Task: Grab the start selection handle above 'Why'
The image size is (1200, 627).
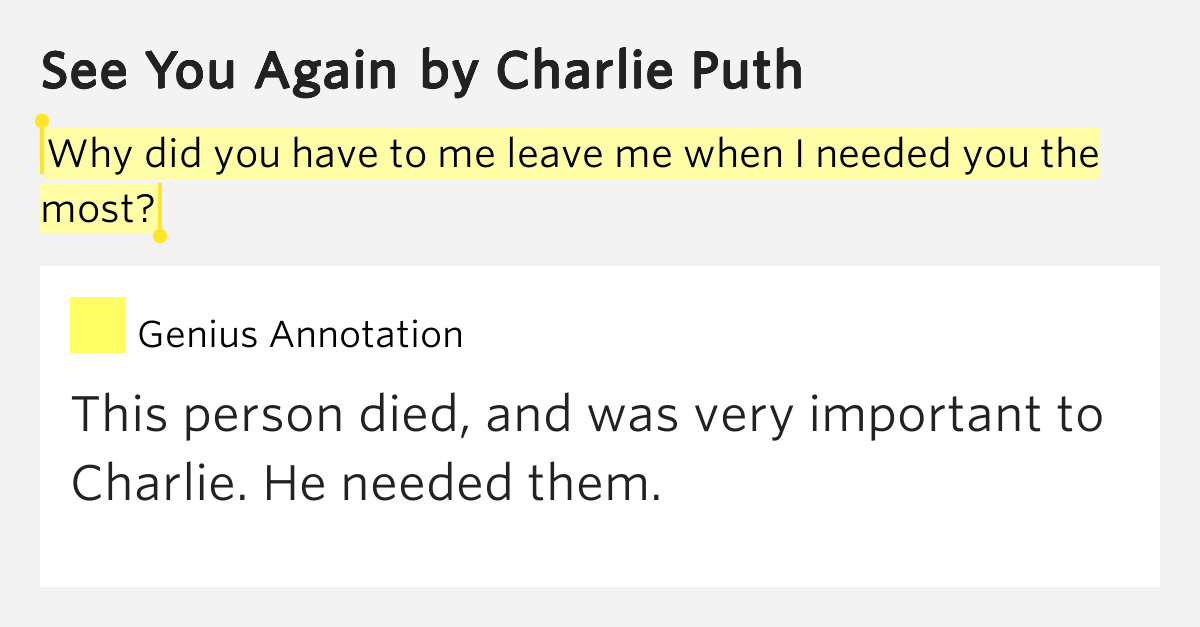Action: click(x=42, y=122)
